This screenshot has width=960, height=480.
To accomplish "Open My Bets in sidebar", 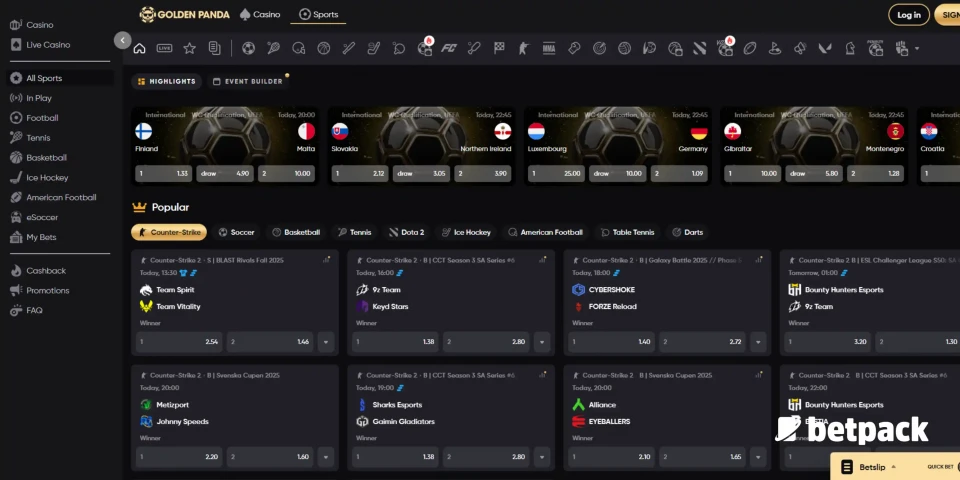I will click(x=41, y=237).
